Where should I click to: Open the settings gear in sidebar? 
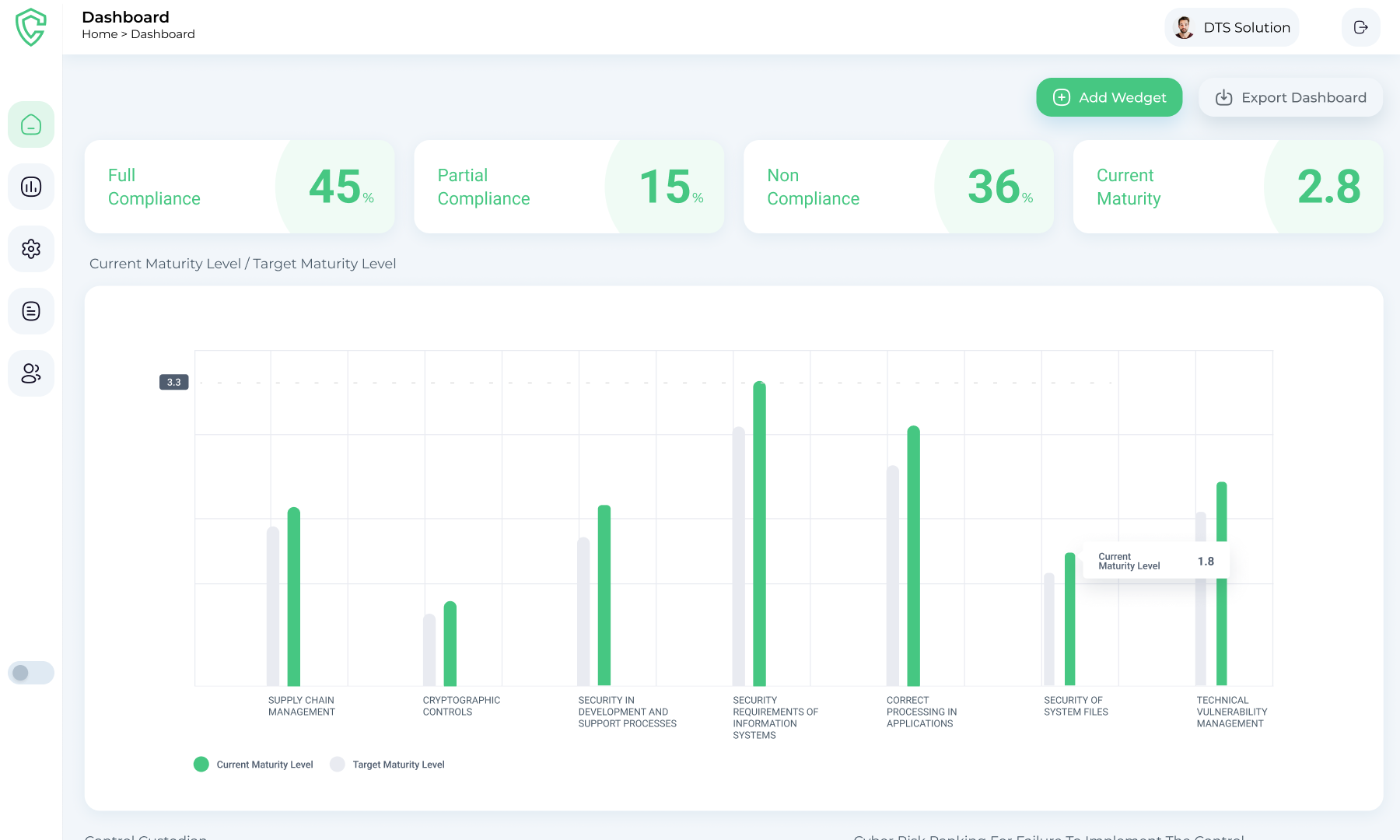[x=31, y=249]
